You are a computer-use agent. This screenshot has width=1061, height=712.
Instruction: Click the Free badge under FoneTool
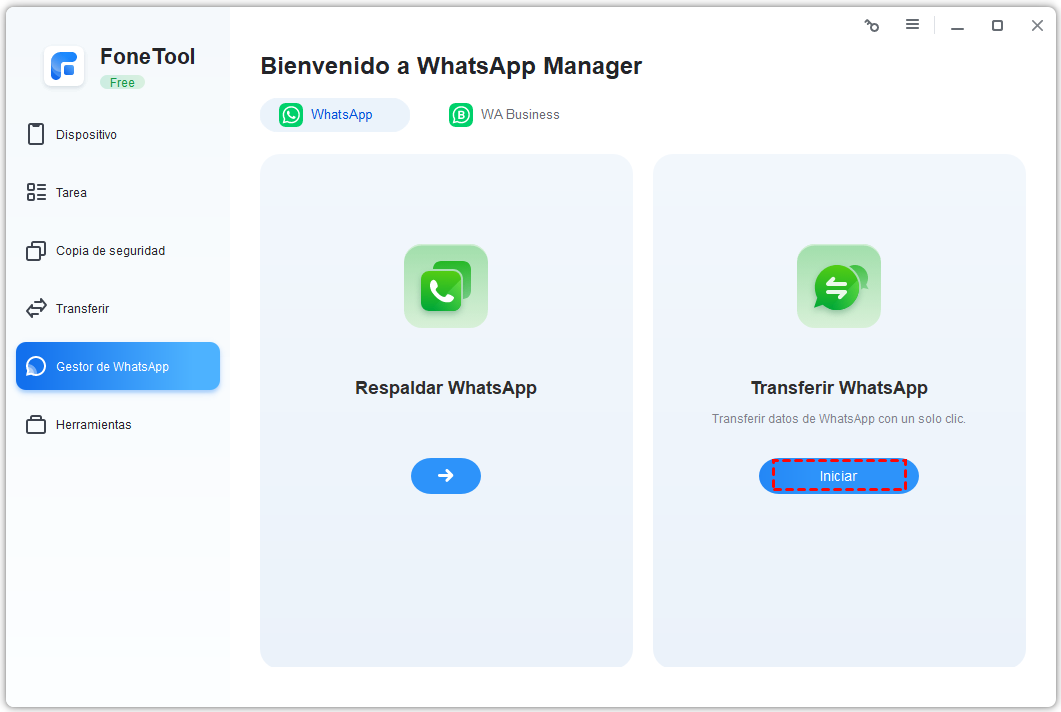[122, 83]
